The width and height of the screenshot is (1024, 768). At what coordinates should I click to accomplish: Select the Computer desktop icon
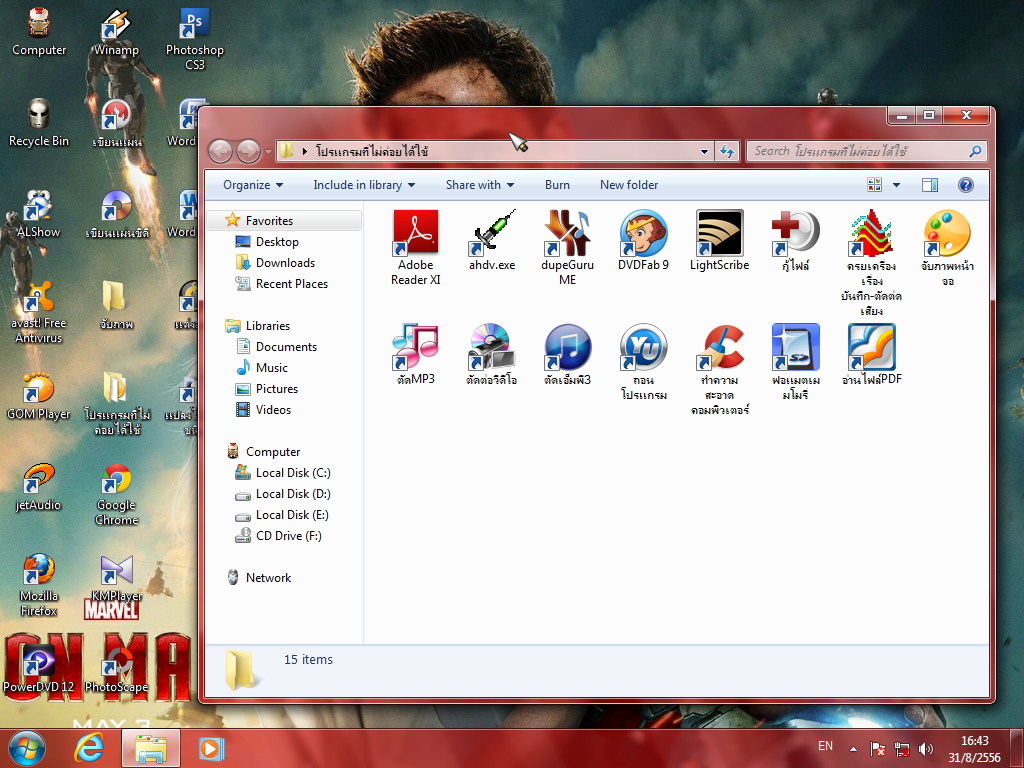(x=39, y=33)
